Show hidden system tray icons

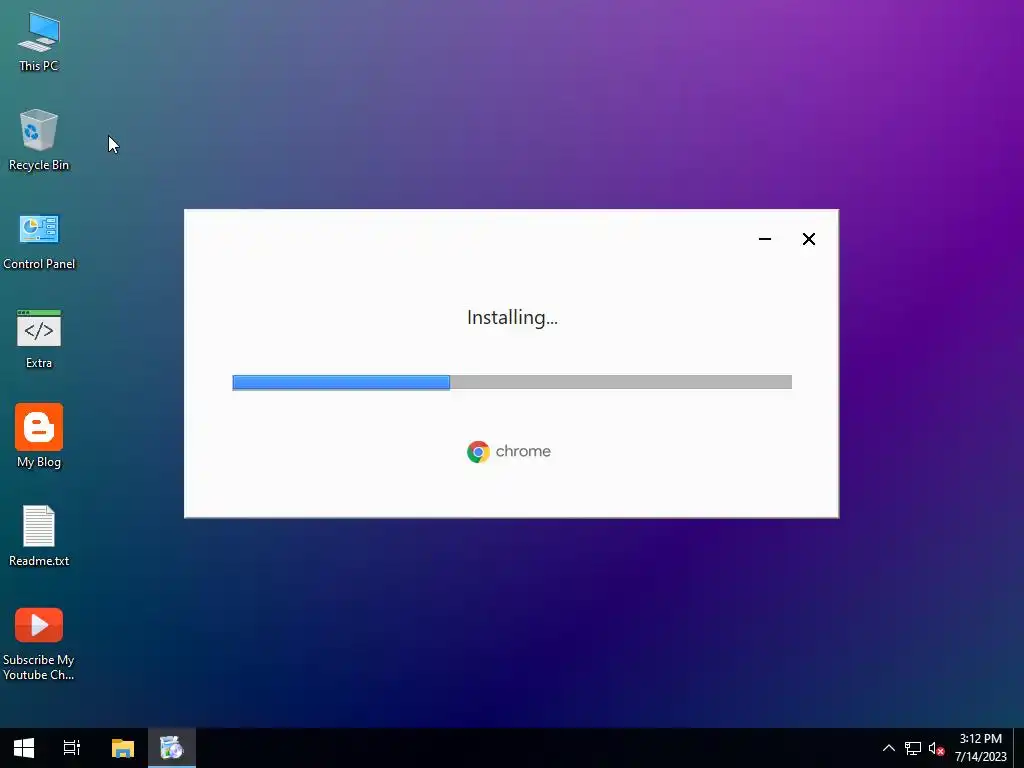889,748
